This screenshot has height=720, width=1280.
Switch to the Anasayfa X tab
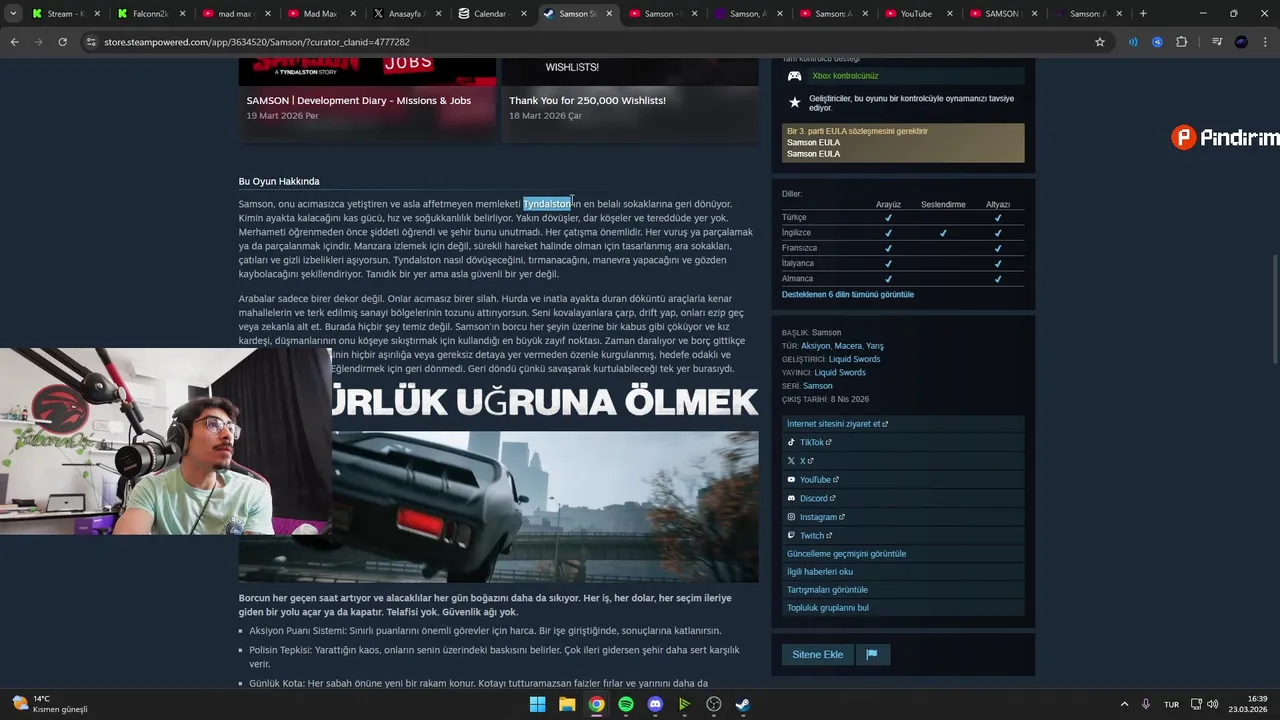[x=405, y=14]
